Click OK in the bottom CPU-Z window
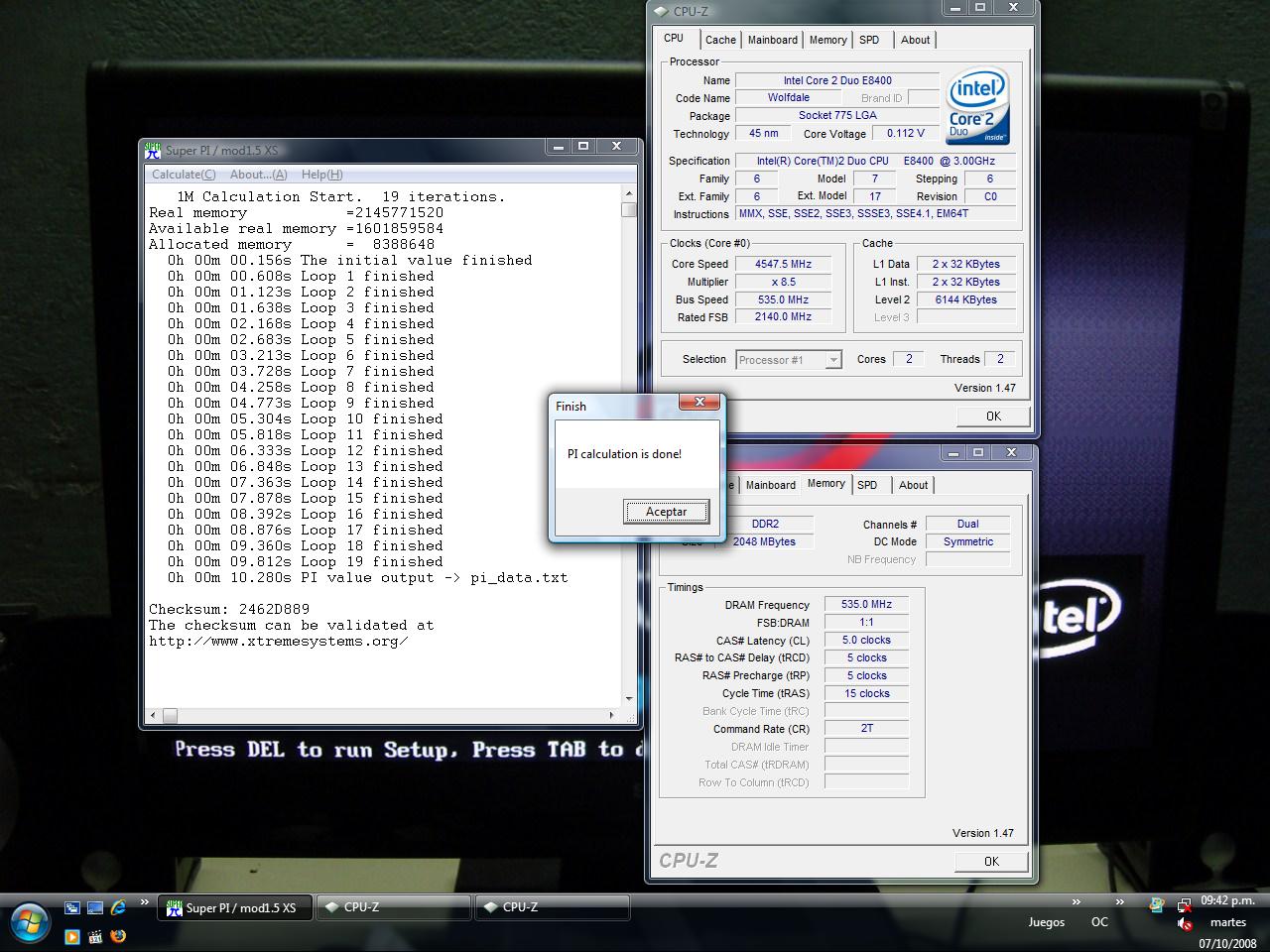This screenshot has width=1270, height=952. click(991, 861)
